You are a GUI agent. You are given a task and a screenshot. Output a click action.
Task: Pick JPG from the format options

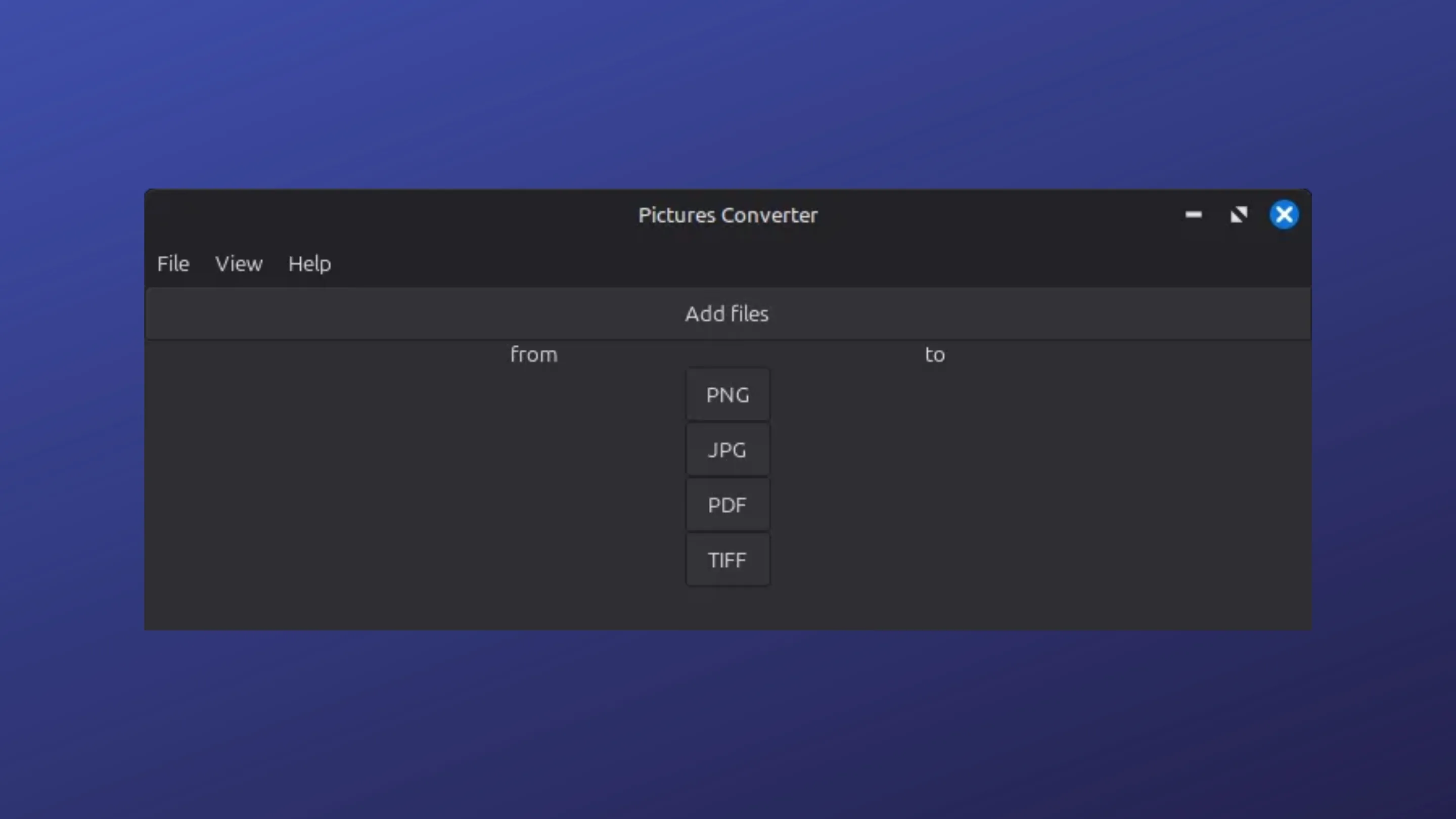(x=727, y=450)
